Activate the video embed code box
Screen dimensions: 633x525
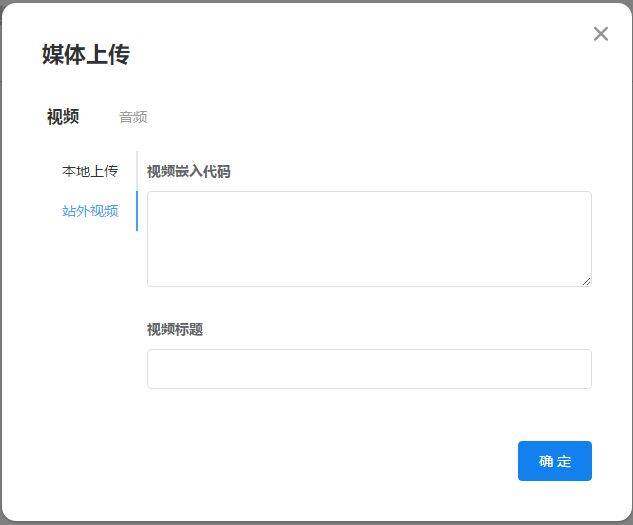(369, 239)
